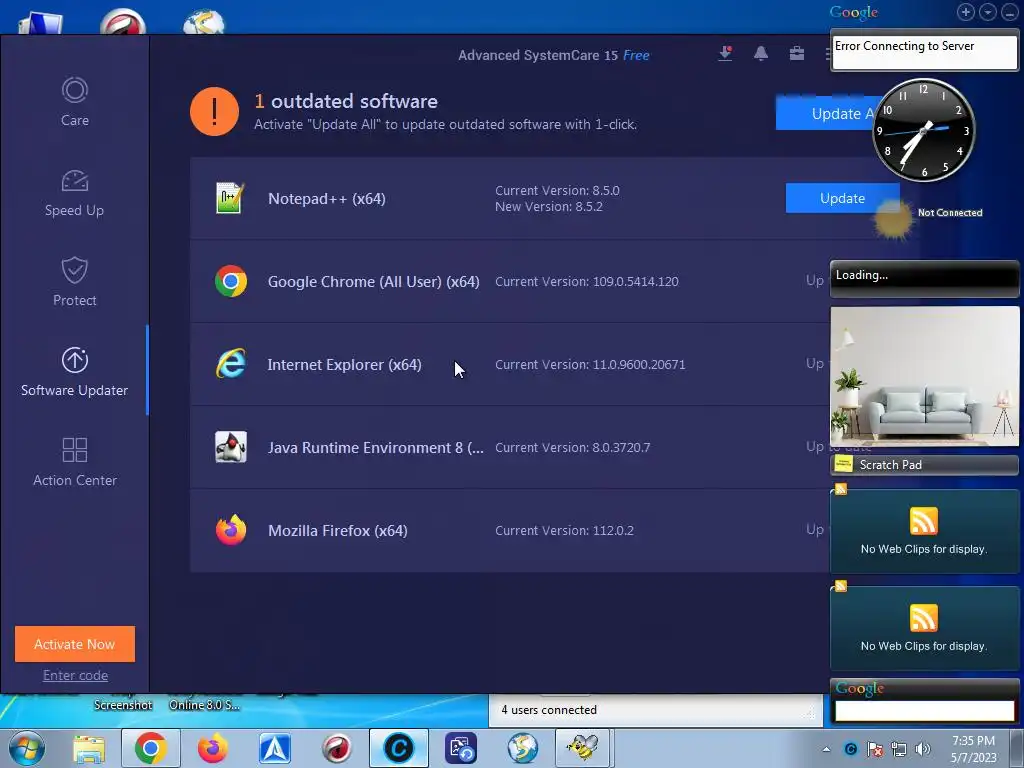
Task: Open the blue A-logo taskbar app
Action: point(275,748)
